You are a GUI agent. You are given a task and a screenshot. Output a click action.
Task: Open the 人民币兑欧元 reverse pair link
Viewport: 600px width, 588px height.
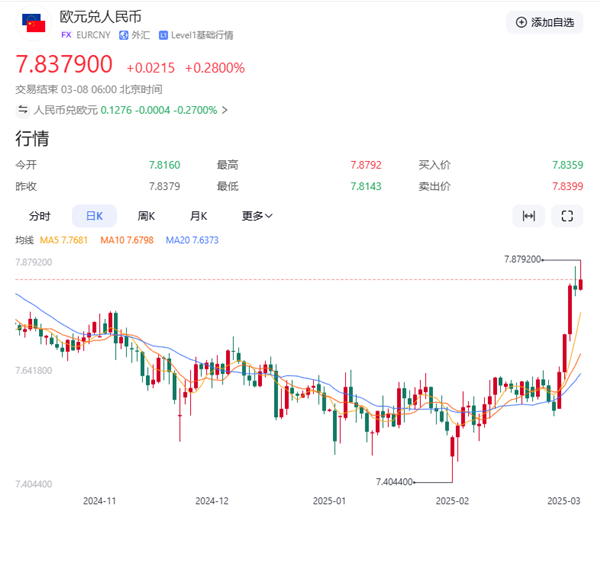pyautogui.click(x=64, y=110)
